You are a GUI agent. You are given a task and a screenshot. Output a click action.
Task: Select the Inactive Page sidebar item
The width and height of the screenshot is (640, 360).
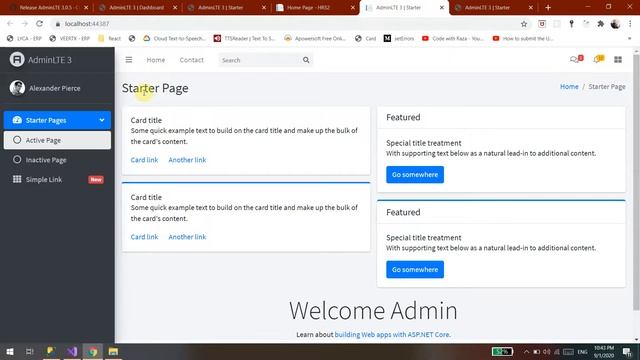57,160
